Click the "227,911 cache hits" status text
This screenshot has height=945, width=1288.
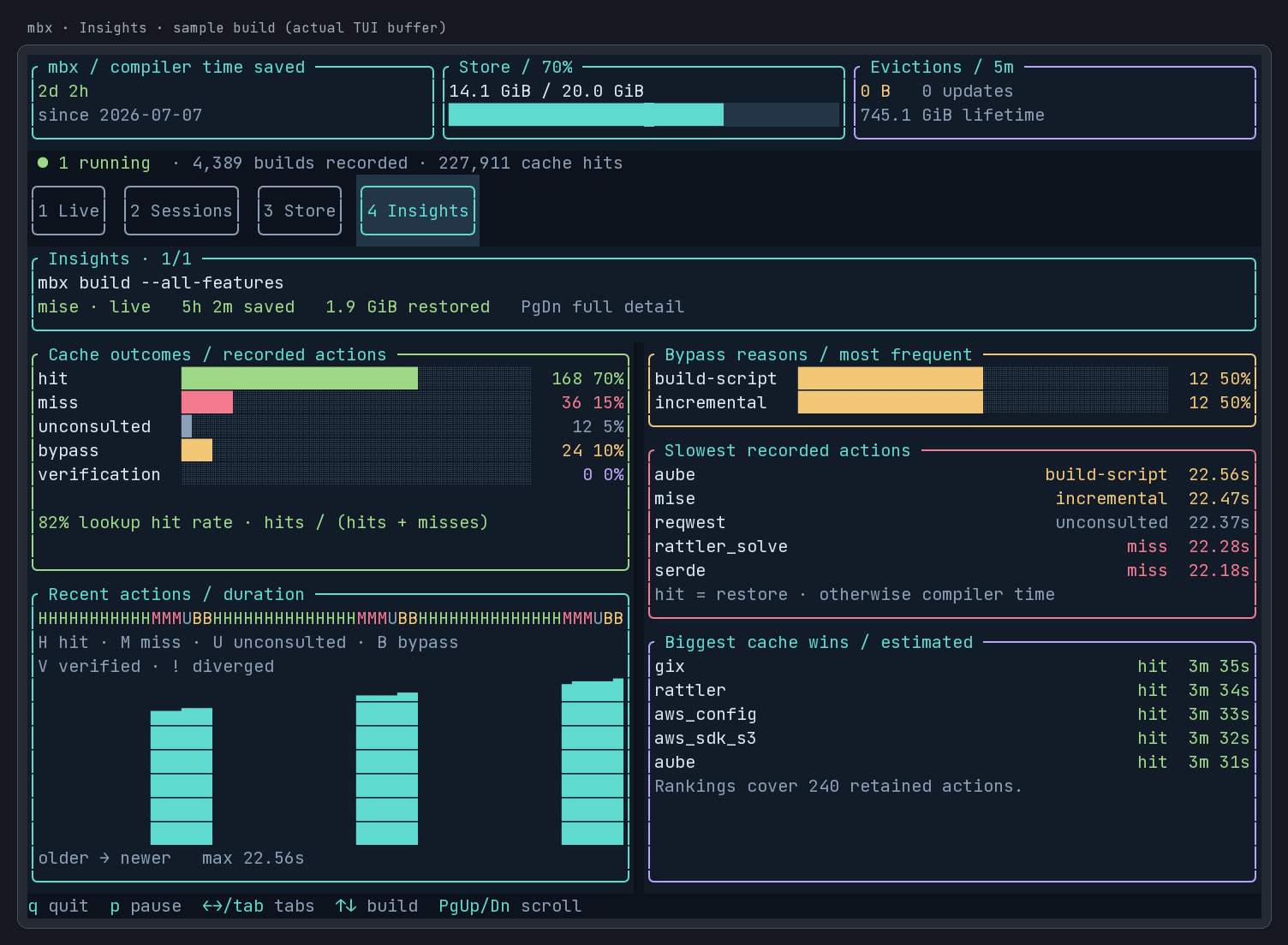click(x=531, y=163)
